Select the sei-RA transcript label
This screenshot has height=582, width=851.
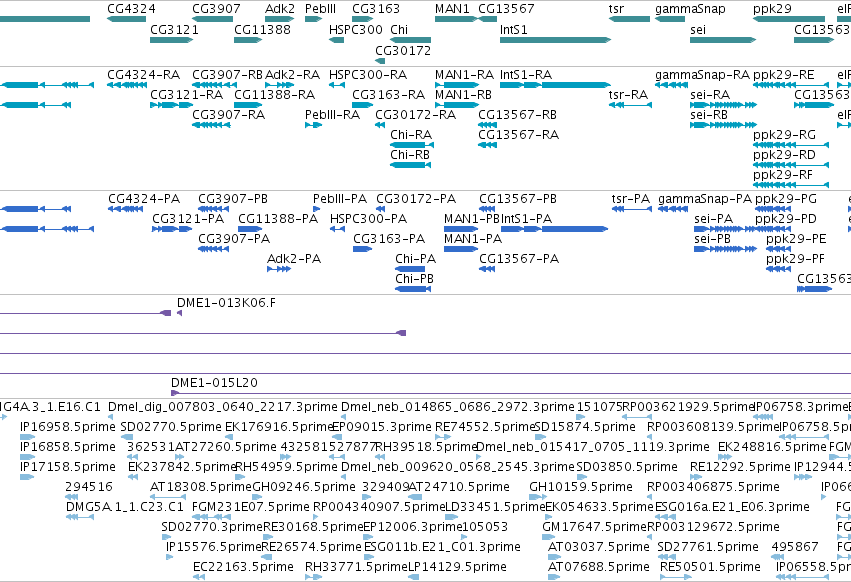(x=709, y=94)
